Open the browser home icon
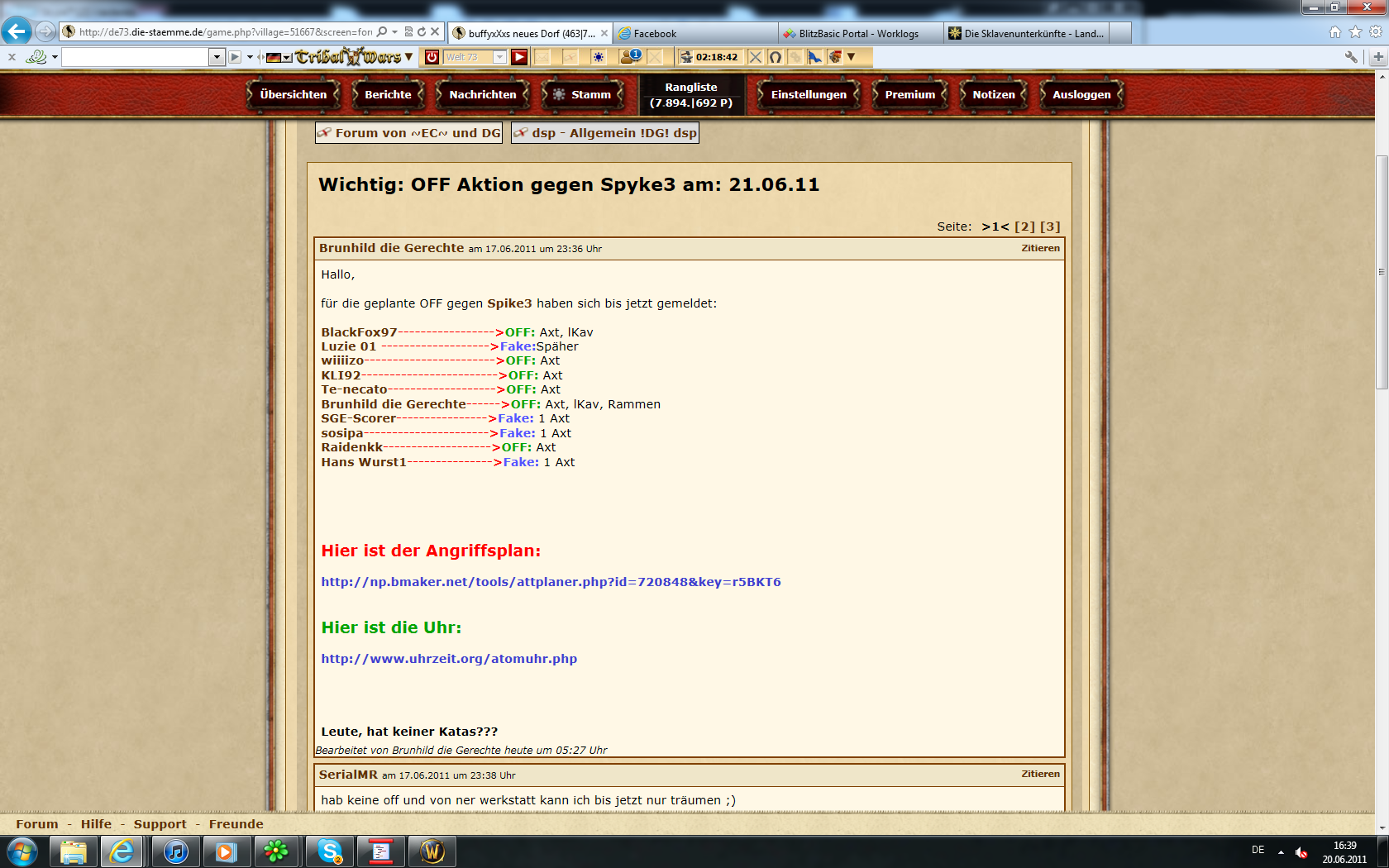 coord(1334,32)
